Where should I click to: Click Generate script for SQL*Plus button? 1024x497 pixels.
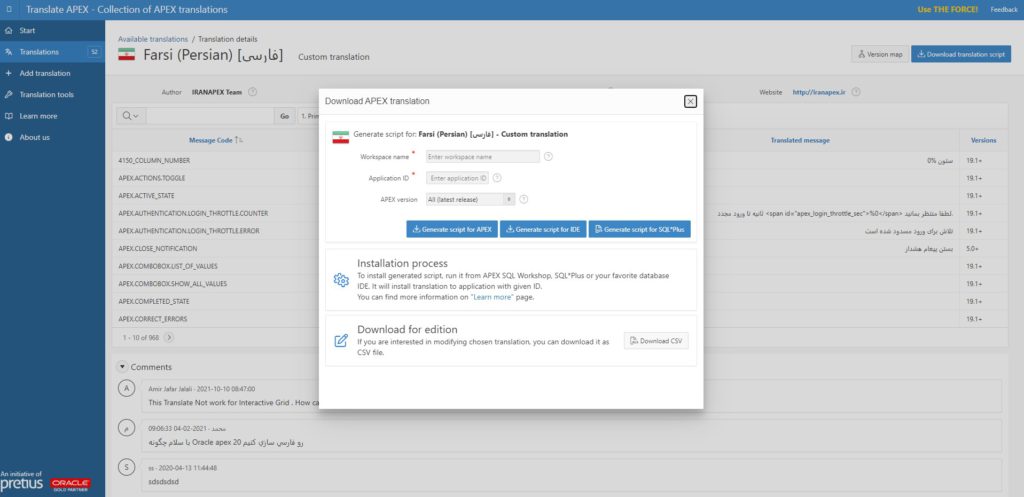639,229
